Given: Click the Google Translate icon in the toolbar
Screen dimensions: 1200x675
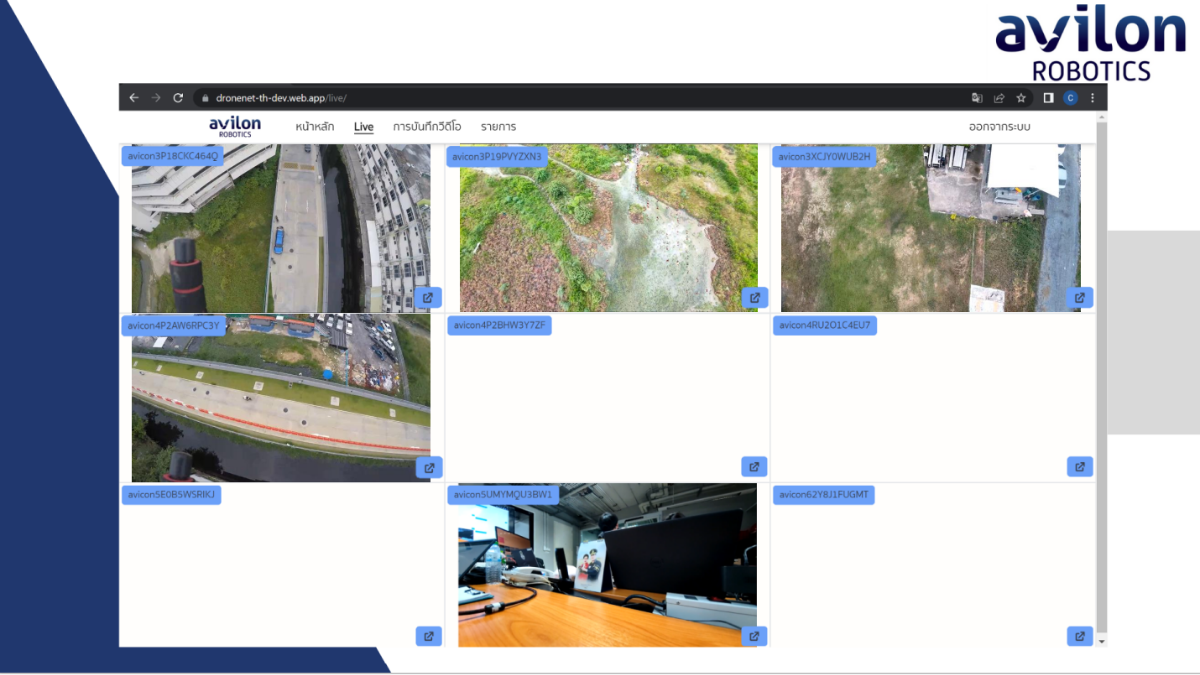Looking at the screenshot, I should [976, 97].
